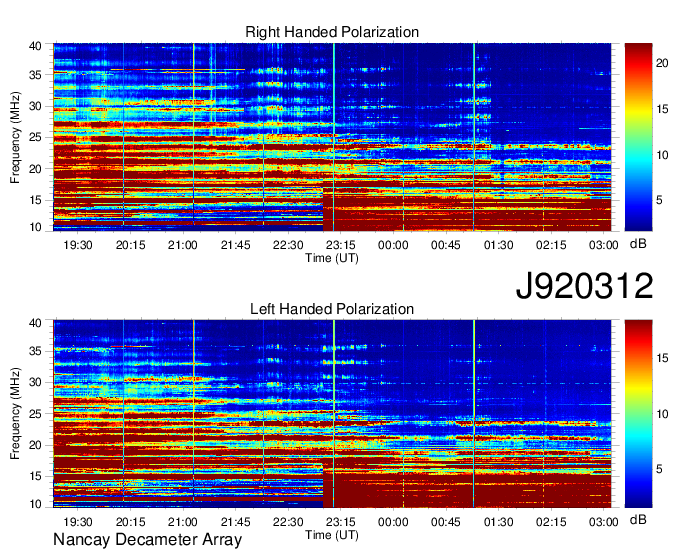Click "Frequency (MHz)" label of the left-handed plot
Viewport: 680px width, 552px height.
(15, 414)
